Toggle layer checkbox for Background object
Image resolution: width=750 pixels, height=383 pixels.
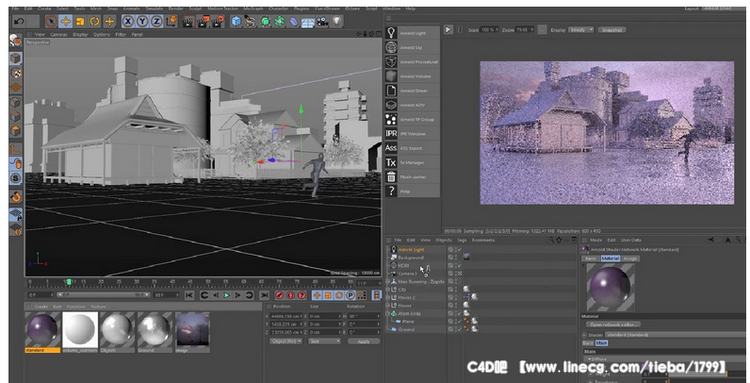click(450, 257)
